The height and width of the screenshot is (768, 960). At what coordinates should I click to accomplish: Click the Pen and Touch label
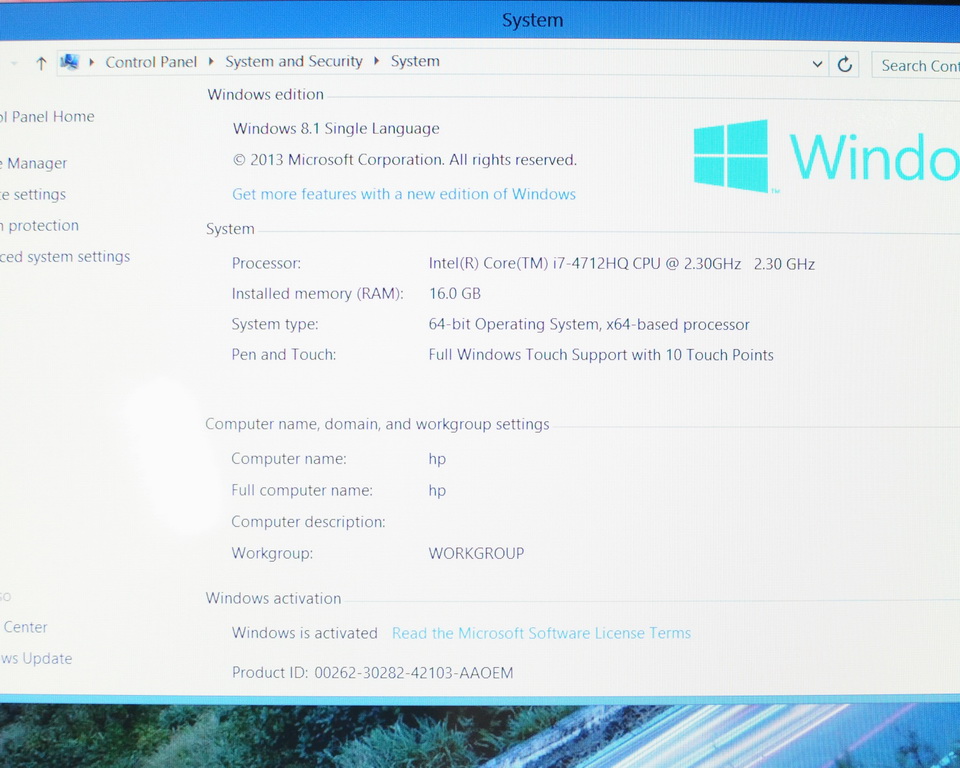(284, 355)
